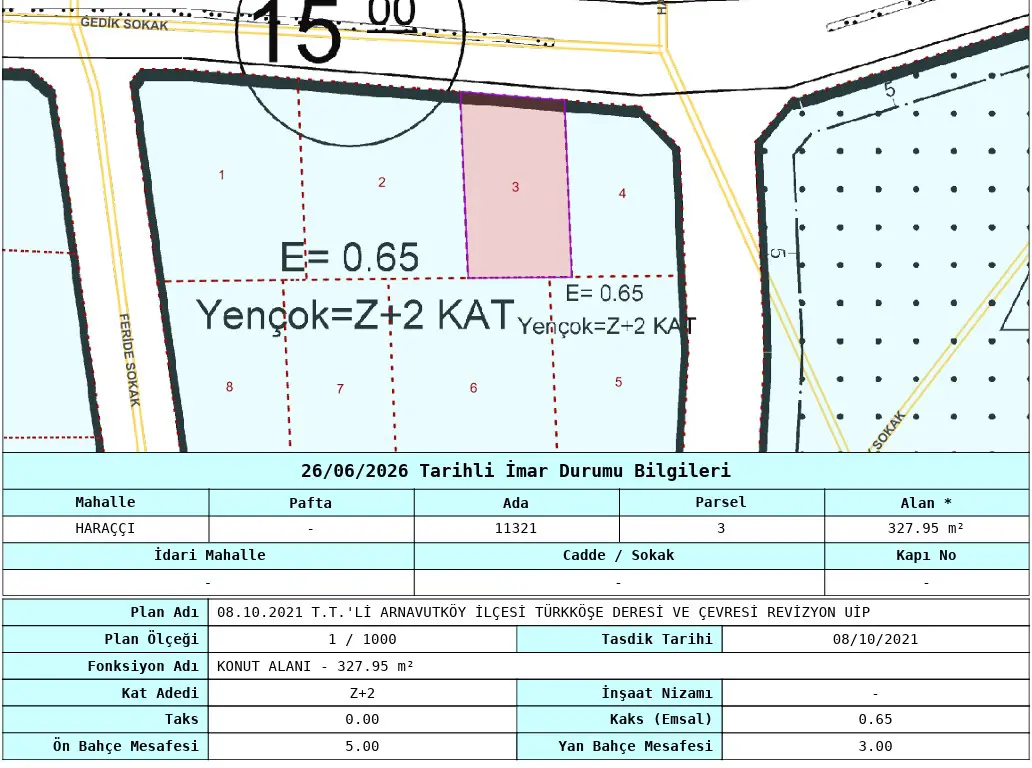Click the "Kat Adedi" row label
Image resolution: width=1032 pixels, height=768 pixels.
point(160,693)
